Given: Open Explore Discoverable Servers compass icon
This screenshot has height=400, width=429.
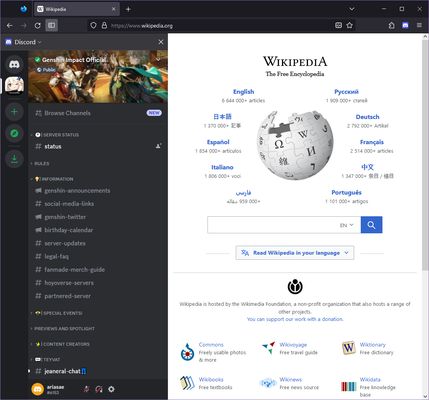Looking at the screenshot, I should click(14, 133).
